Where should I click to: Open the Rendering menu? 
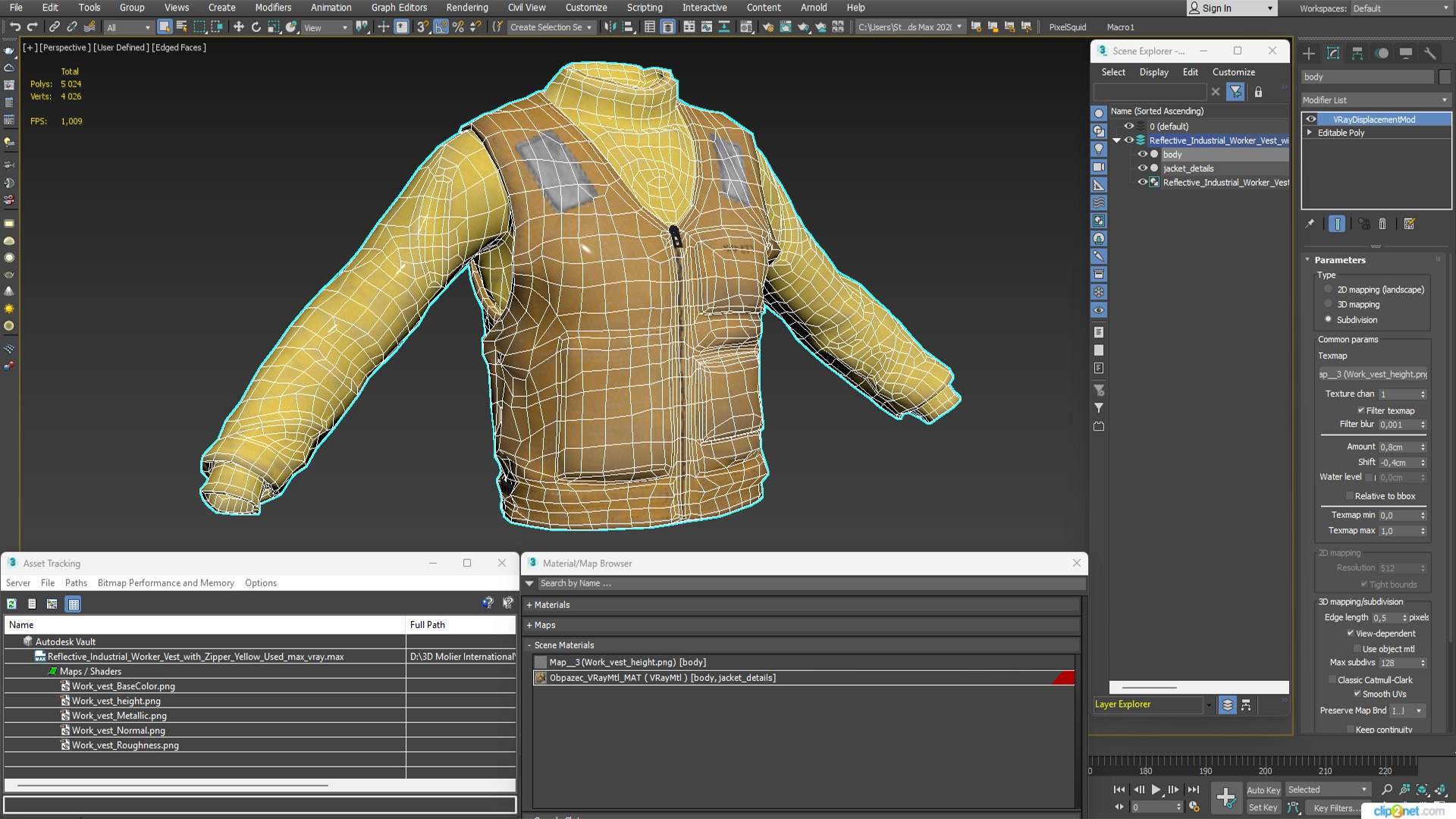click(x=467, y=8)
